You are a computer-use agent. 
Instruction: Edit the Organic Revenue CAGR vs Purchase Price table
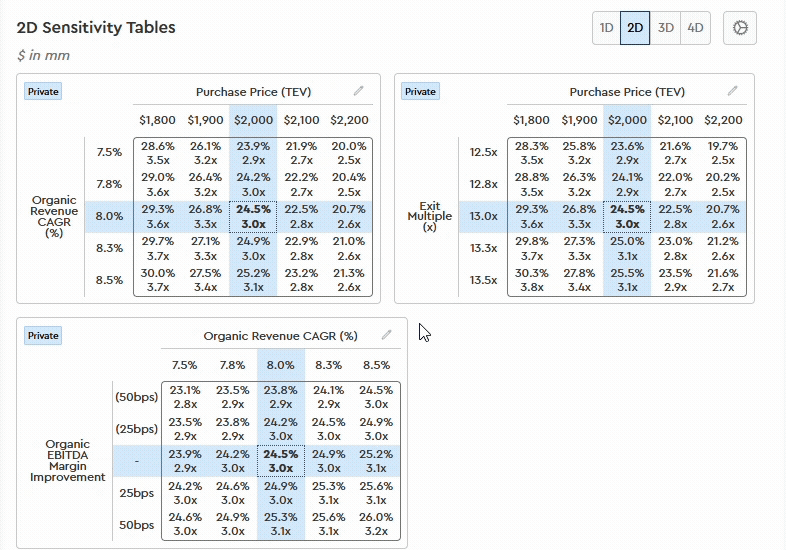tap(359, 91)
